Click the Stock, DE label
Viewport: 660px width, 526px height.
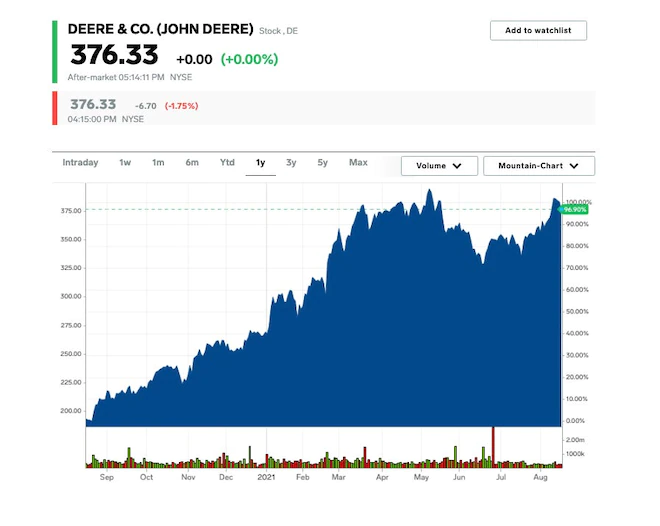(x=278, y=31)
